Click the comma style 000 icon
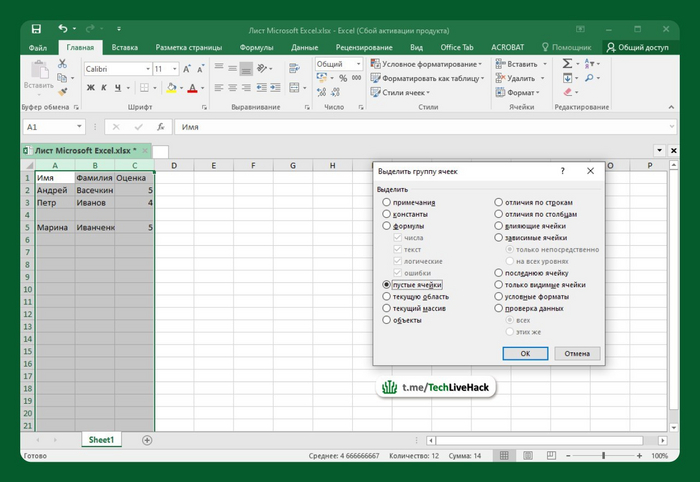The width and height of the screenshot is (700, 482). 356,78
